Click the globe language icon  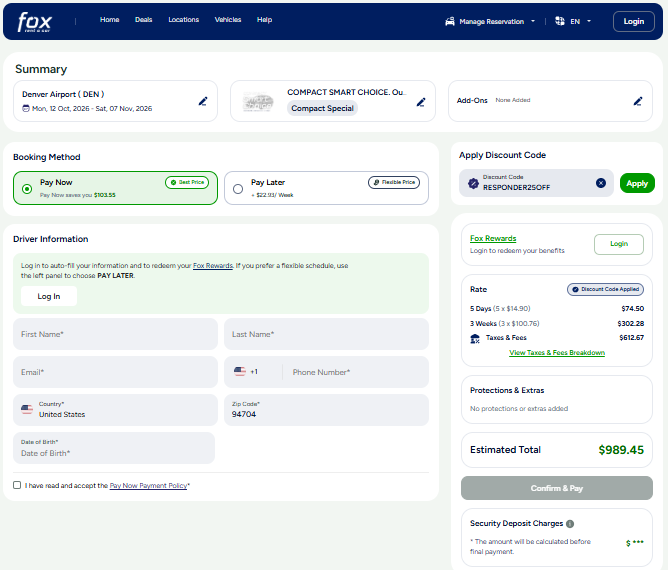click(560, 21)
